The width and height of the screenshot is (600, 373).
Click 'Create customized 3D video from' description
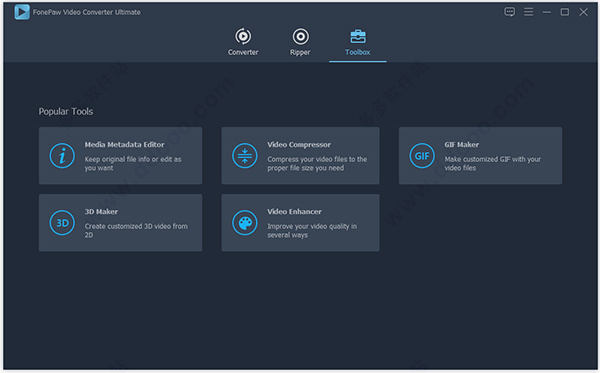pos(136,230)
